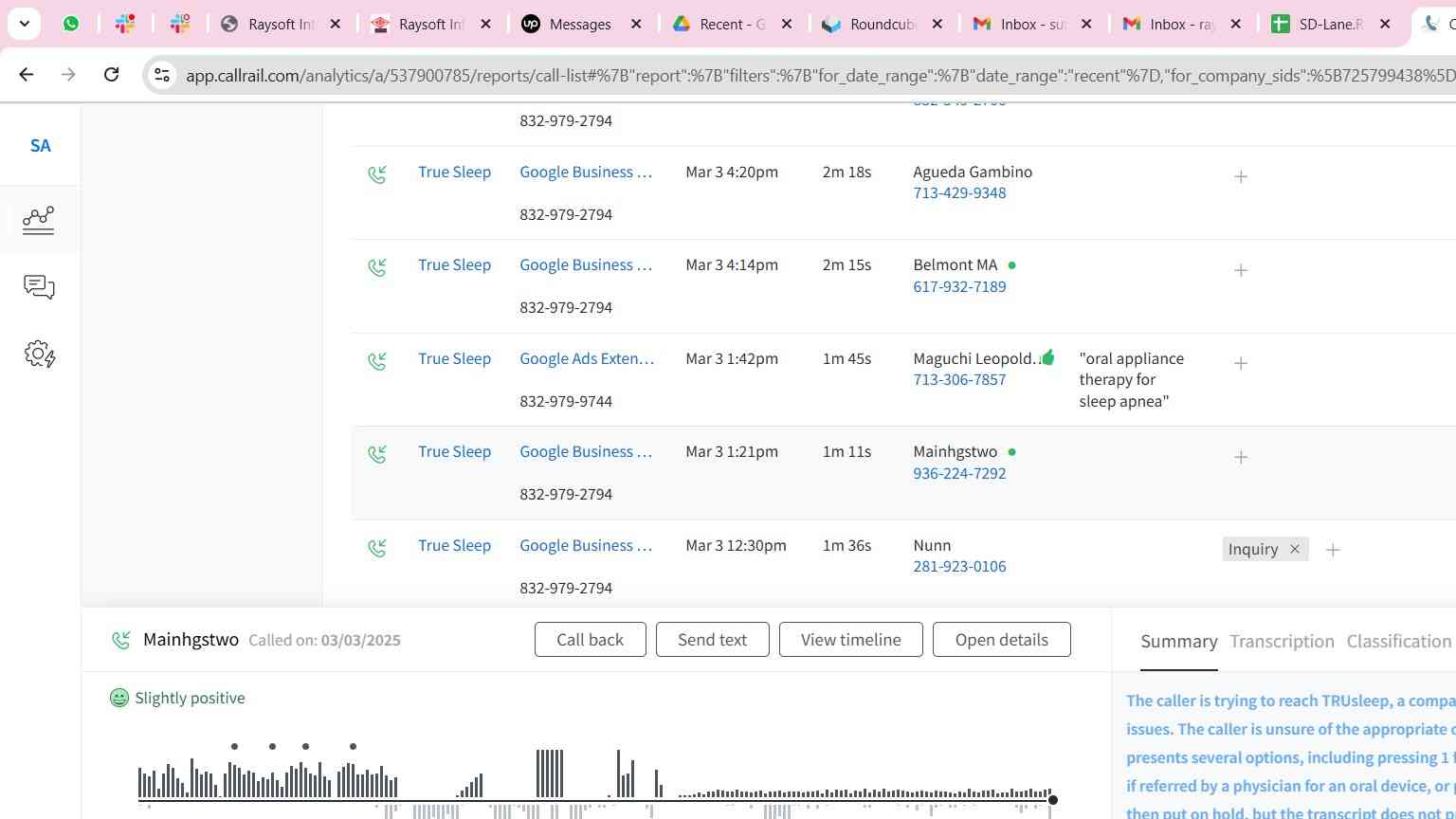Click Send text button

(x=712, y=640)
